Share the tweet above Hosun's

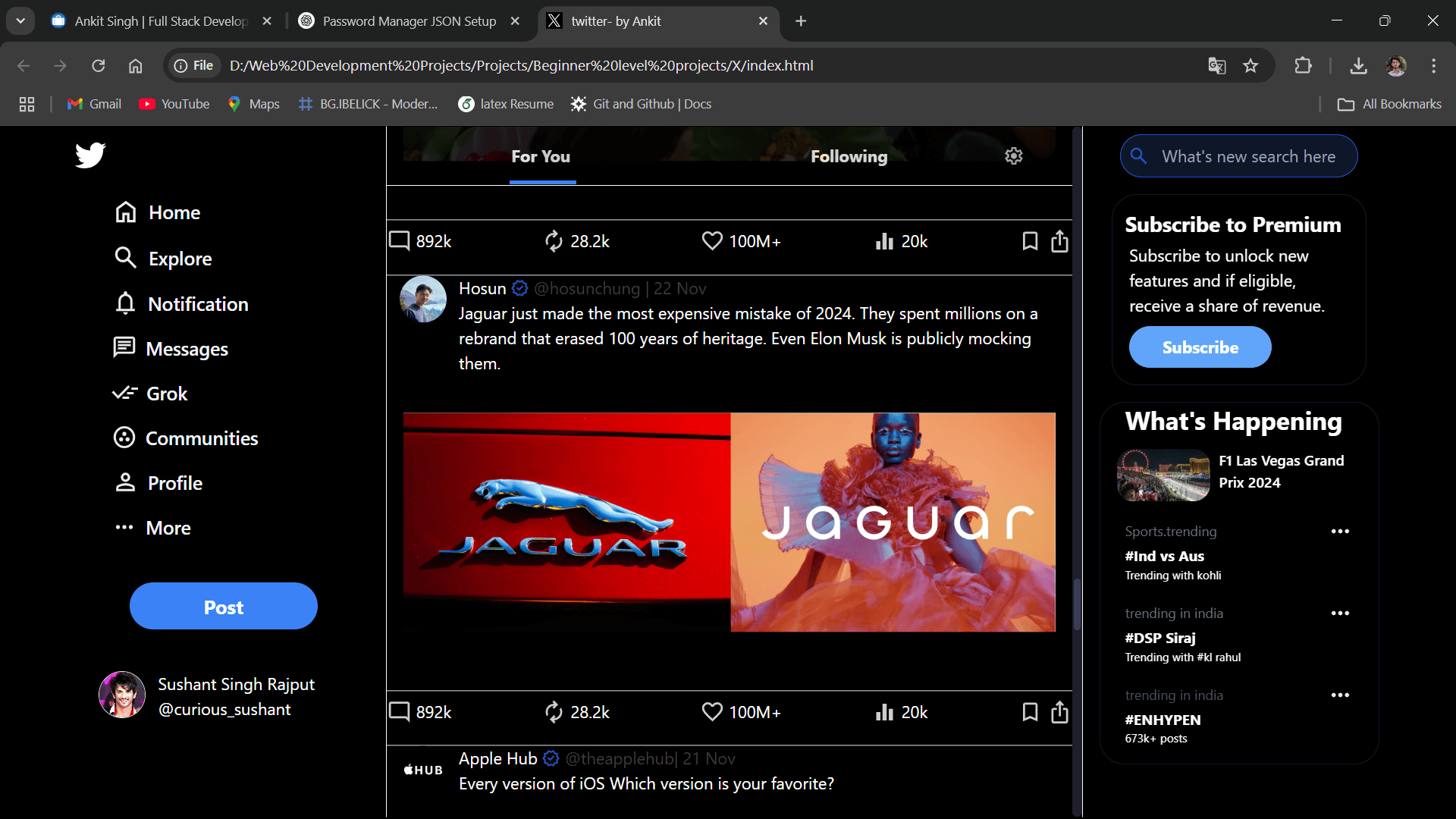click(x=1059, y=241)
